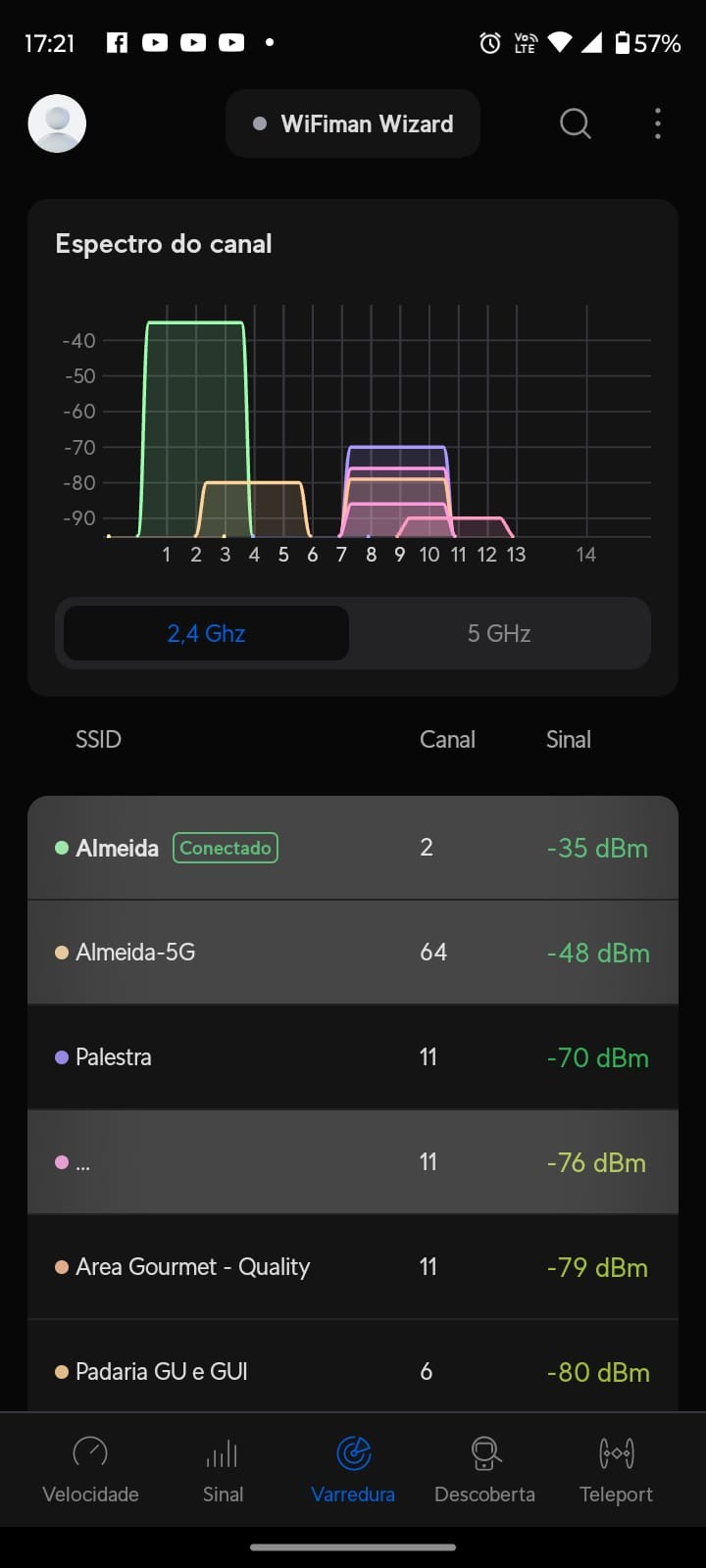Sort list by SSID header
Image resolution: width=706 pixels, height=1568 pixels.
point(98,740)
